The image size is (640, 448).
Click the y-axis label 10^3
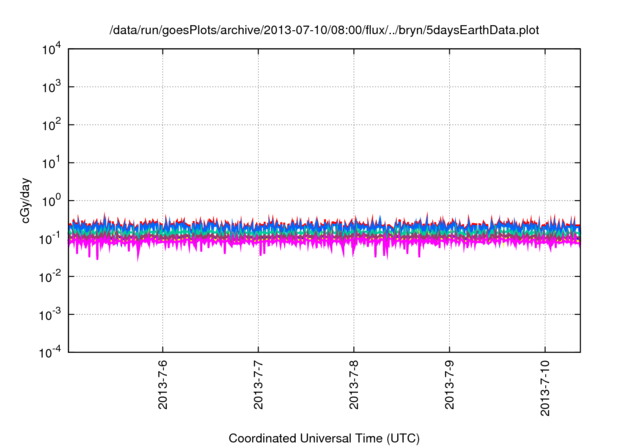52,87
